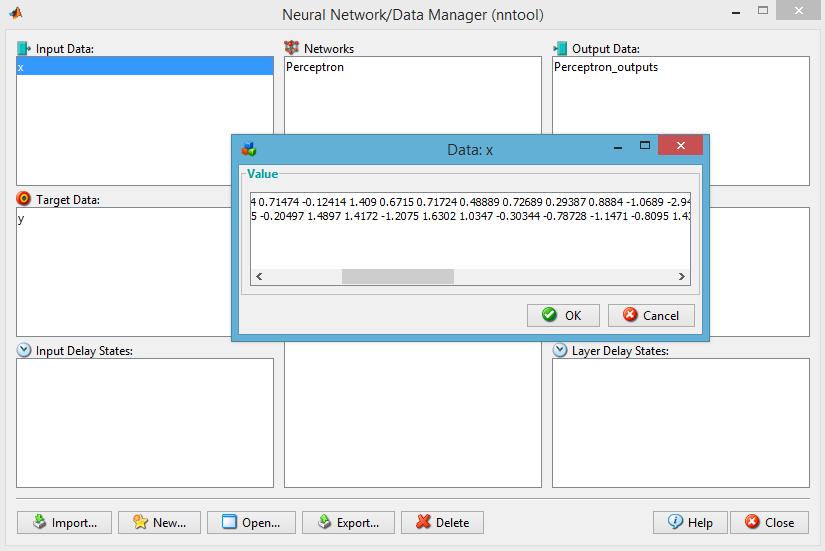Minimize the nntool main window
The height and width of the screenshot is (551, 825).
[x=736, y=12]
